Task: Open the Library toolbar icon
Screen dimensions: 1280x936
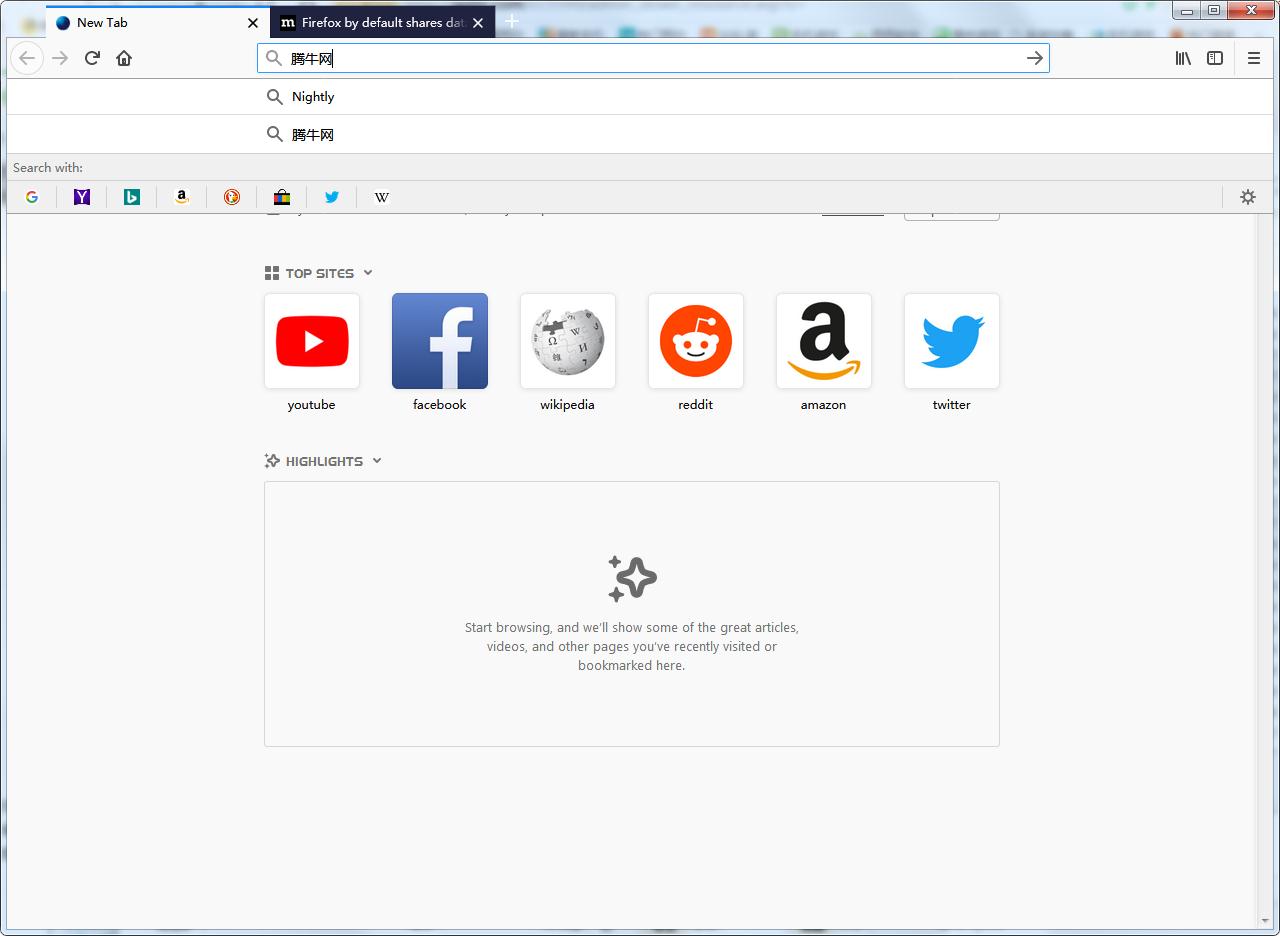Action: tap(1183, 58)
